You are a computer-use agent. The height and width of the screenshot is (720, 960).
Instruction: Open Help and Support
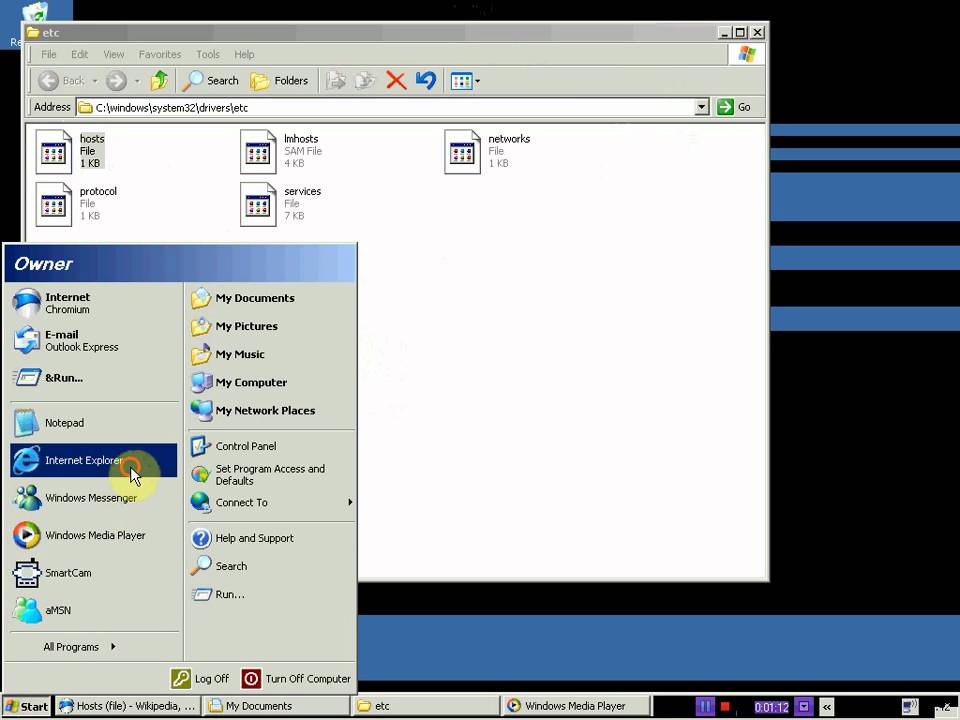(272, 538)
